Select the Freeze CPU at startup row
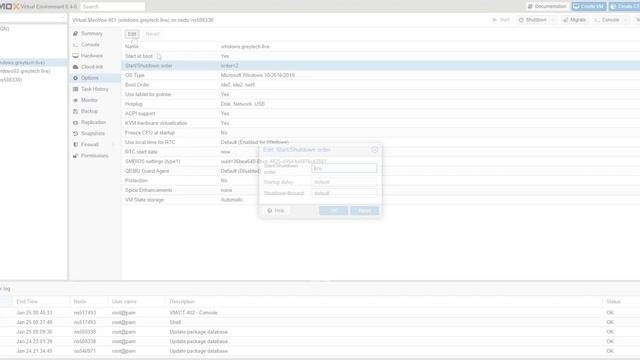The image size is (640, 360). click(x=380, y=133)
